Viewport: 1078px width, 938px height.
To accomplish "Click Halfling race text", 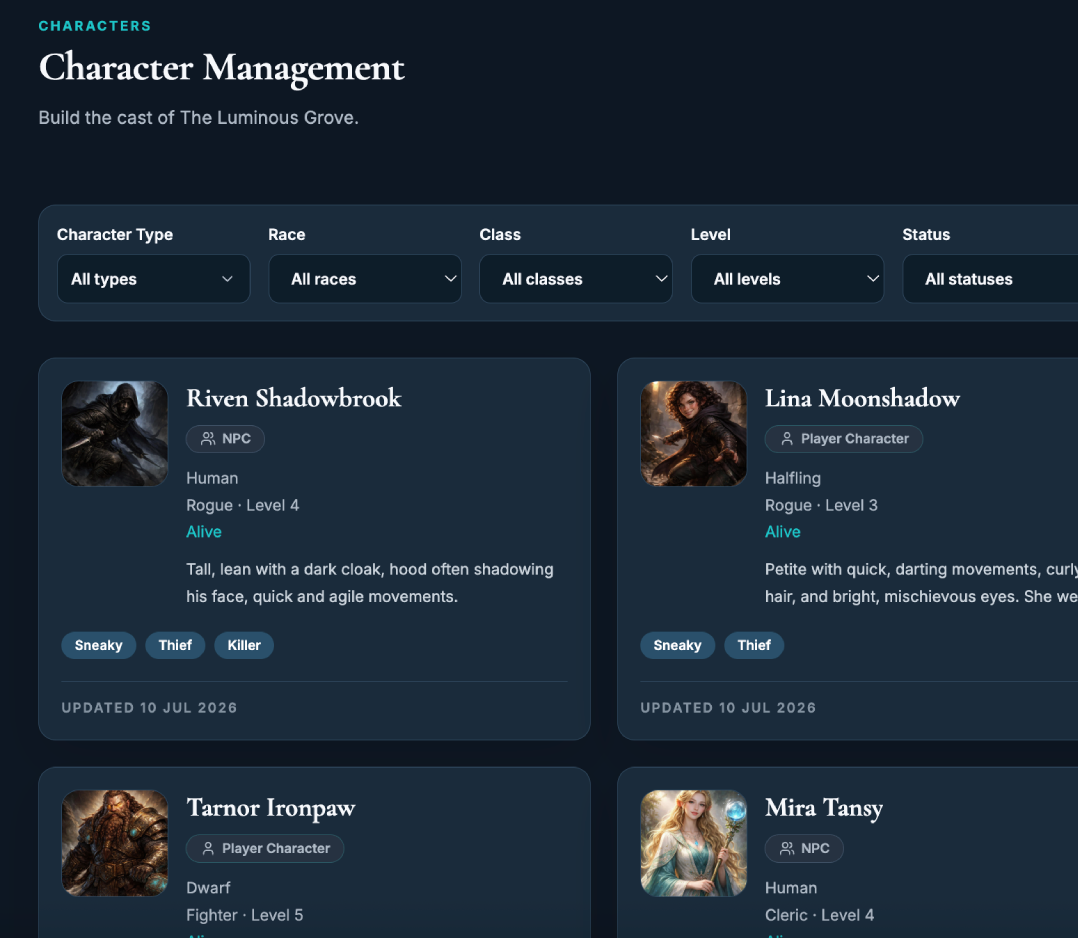I will coord(793,479).
